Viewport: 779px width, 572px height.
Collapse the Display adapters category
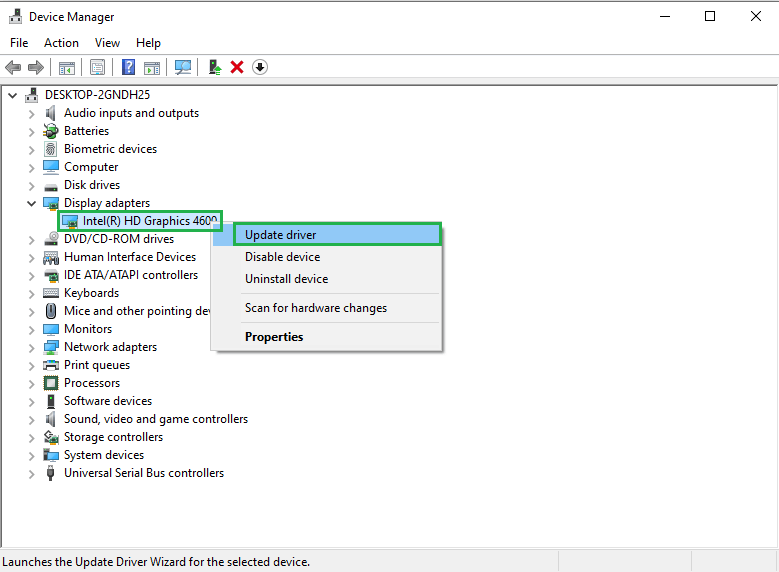[31, 203]
